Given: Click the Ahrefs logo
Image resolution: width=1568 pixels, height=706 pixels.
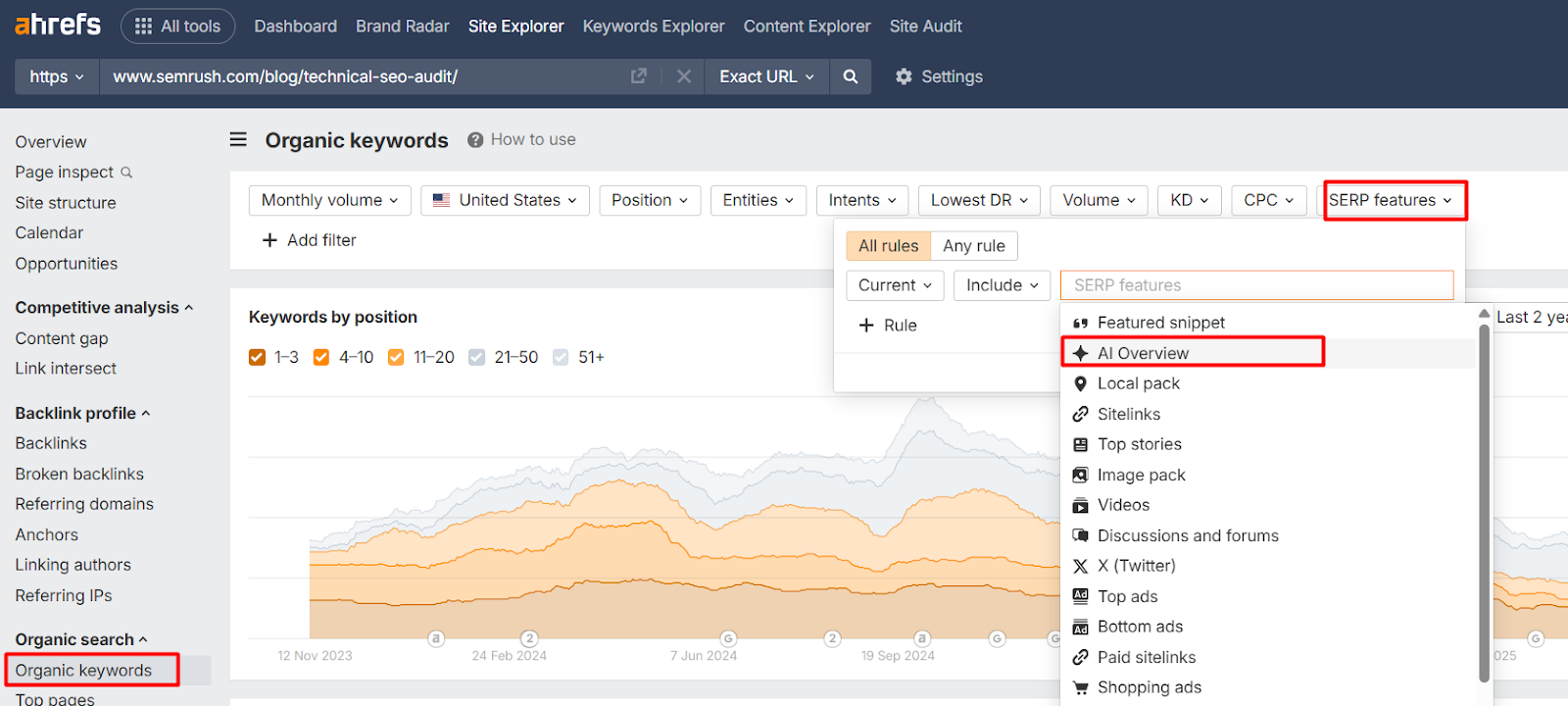Looking at the screenshot, I should [x=58, y=25].
